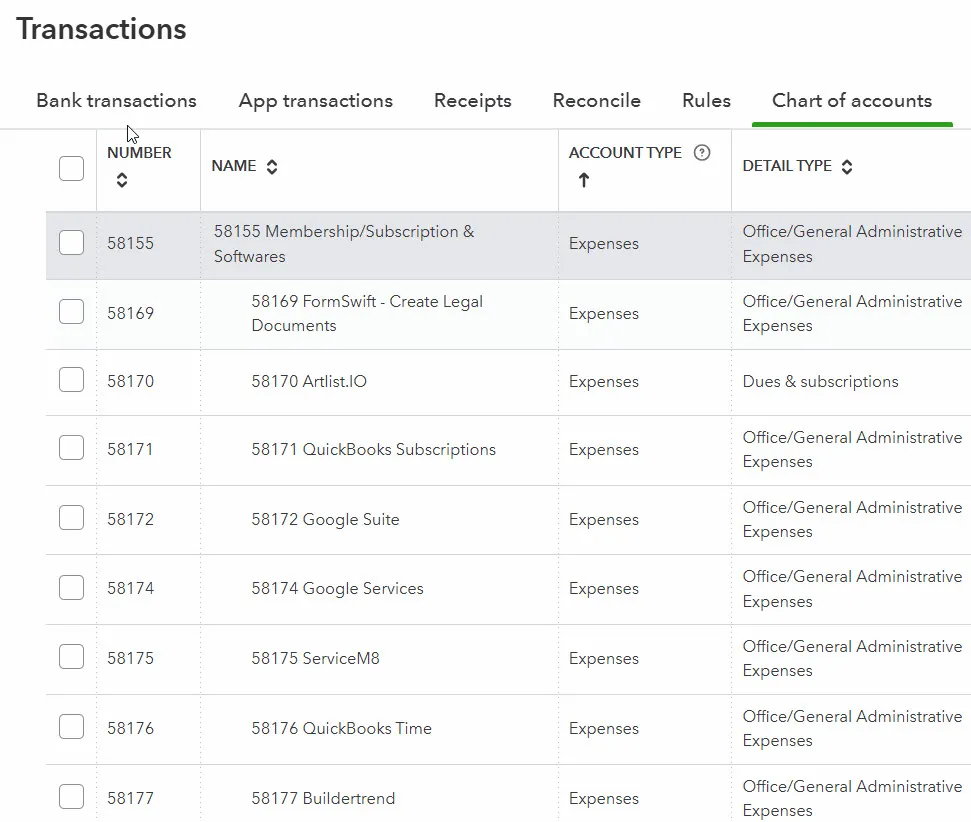Sort accounts by Name column arrows
This screenshot has width=971, height=822.
click(x=272, y=167)
